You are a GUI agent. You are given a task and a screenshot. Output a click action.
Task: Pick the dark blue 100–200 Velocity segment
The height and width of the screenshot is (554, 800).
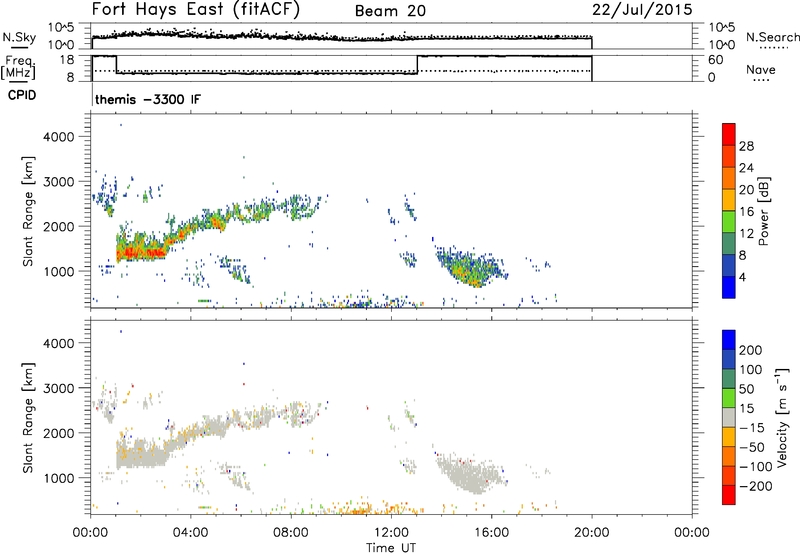pos(729,359)
